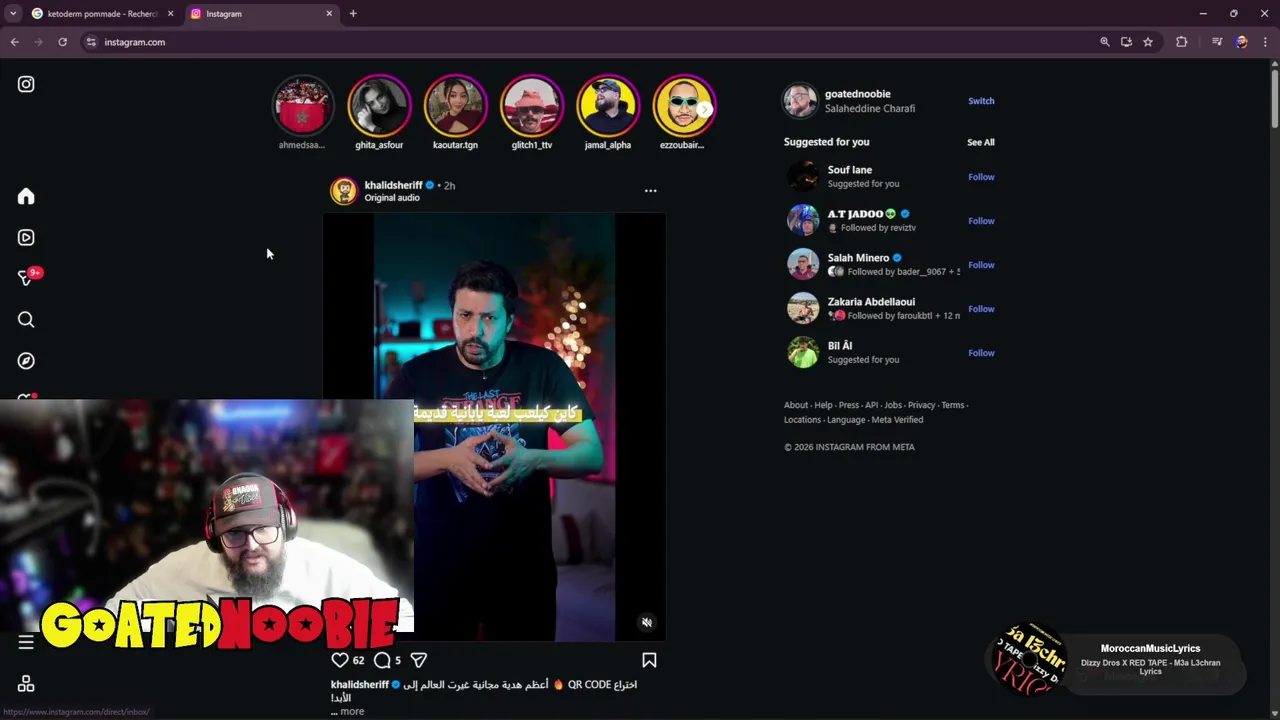1280x720 pixels.
Task: Open the tab search dropdown arrow
Action: [12, 14]
